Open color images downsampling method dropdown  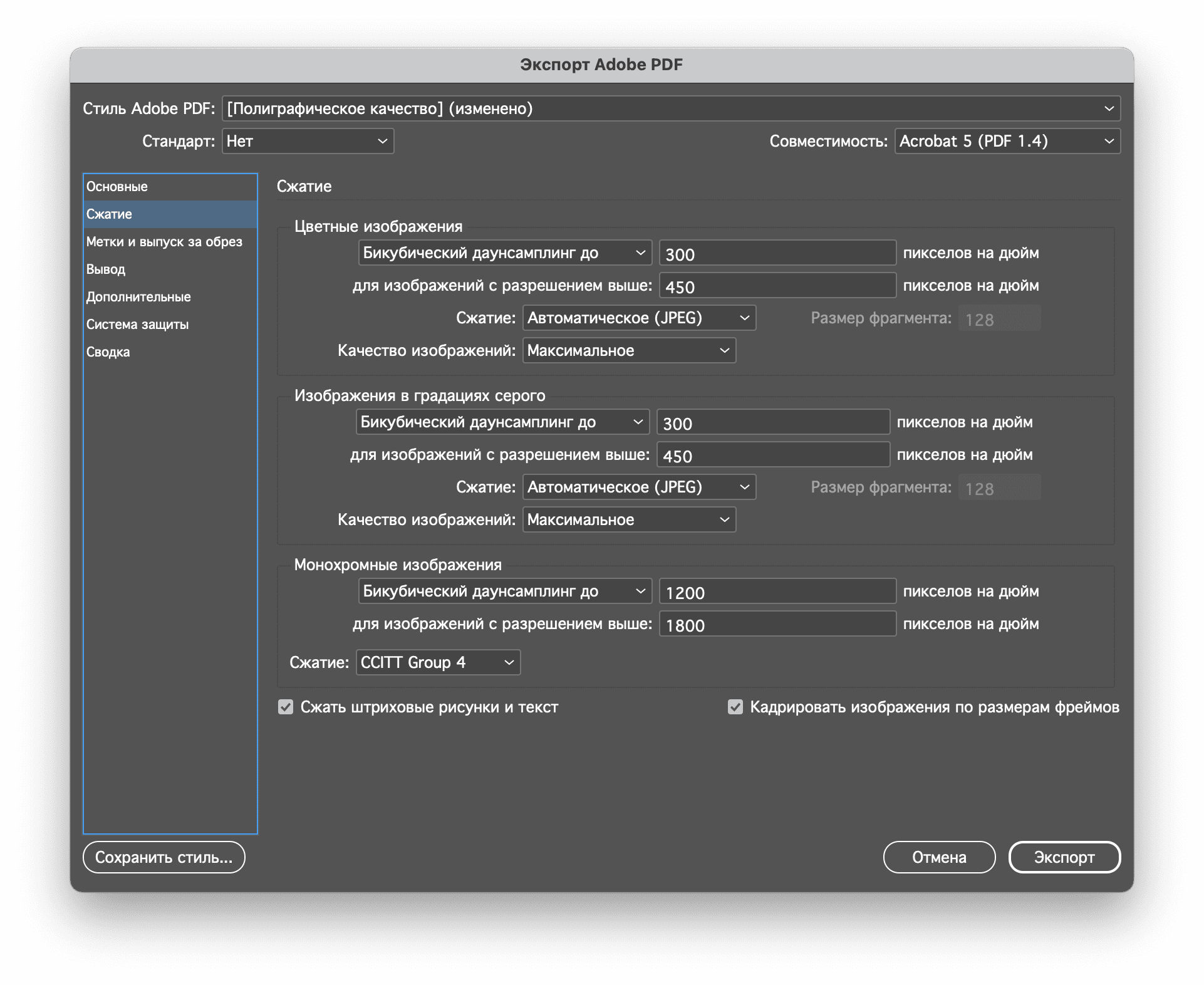(x=505, y=253)
